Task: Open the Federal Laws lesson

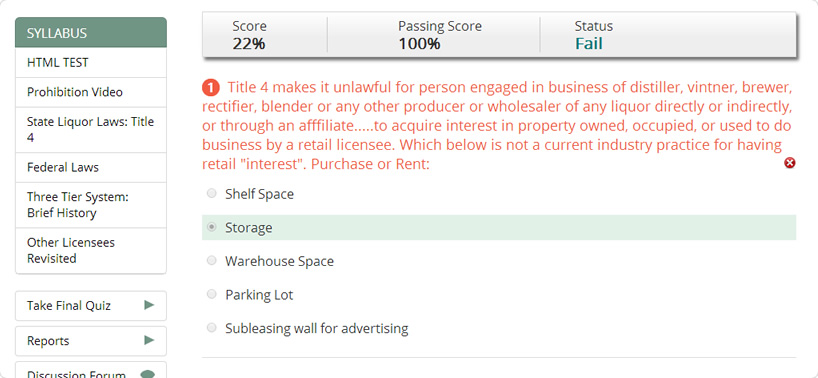Action: click(91, 167)
